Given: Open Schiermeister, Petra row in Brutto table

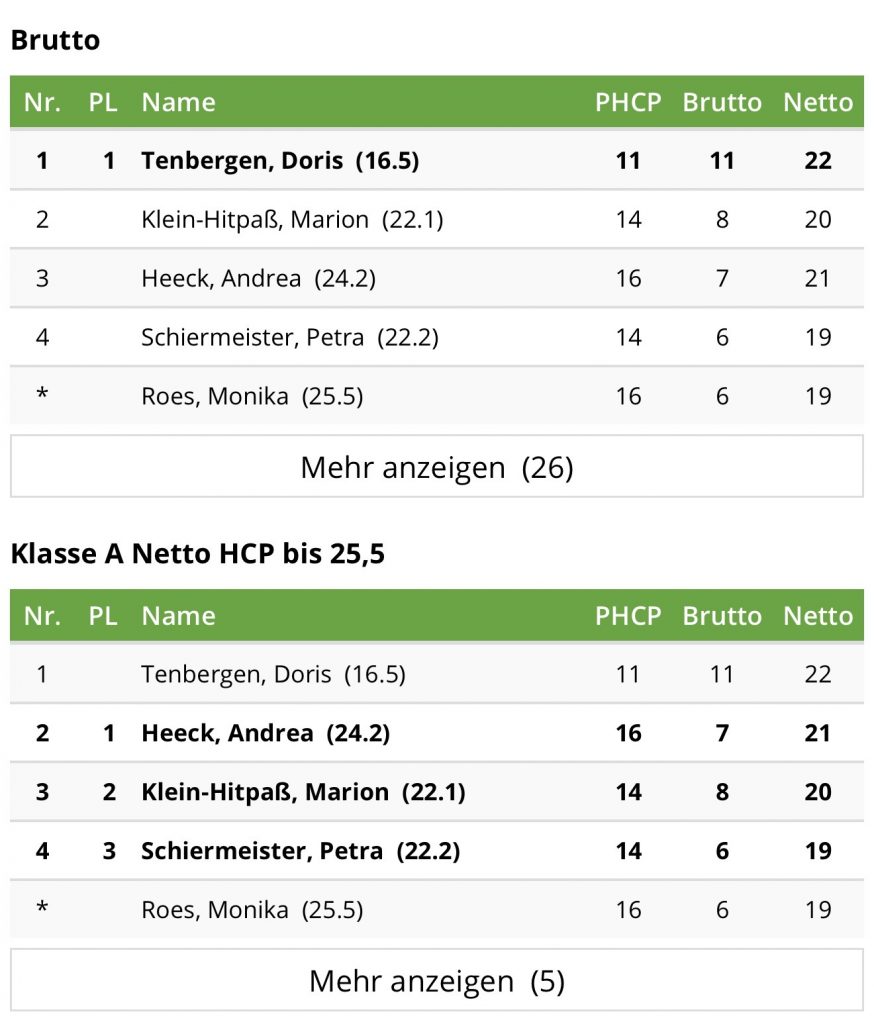Looking at the screenshot, I should click(436, 337).
